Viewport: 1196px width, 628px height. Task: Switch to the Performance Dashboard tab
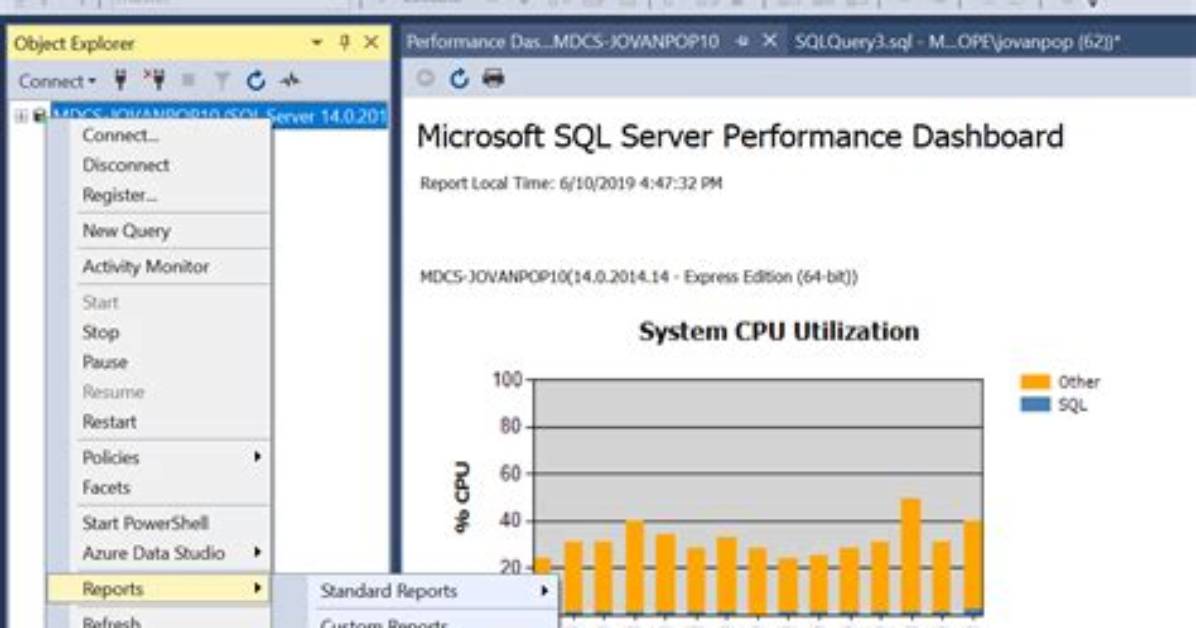[562, 41]
